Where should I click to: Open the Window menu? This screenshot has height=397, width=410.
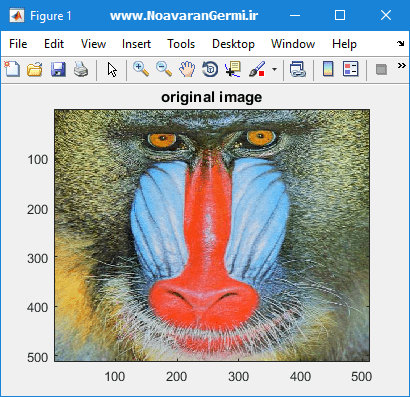click(x=293, y=44)
